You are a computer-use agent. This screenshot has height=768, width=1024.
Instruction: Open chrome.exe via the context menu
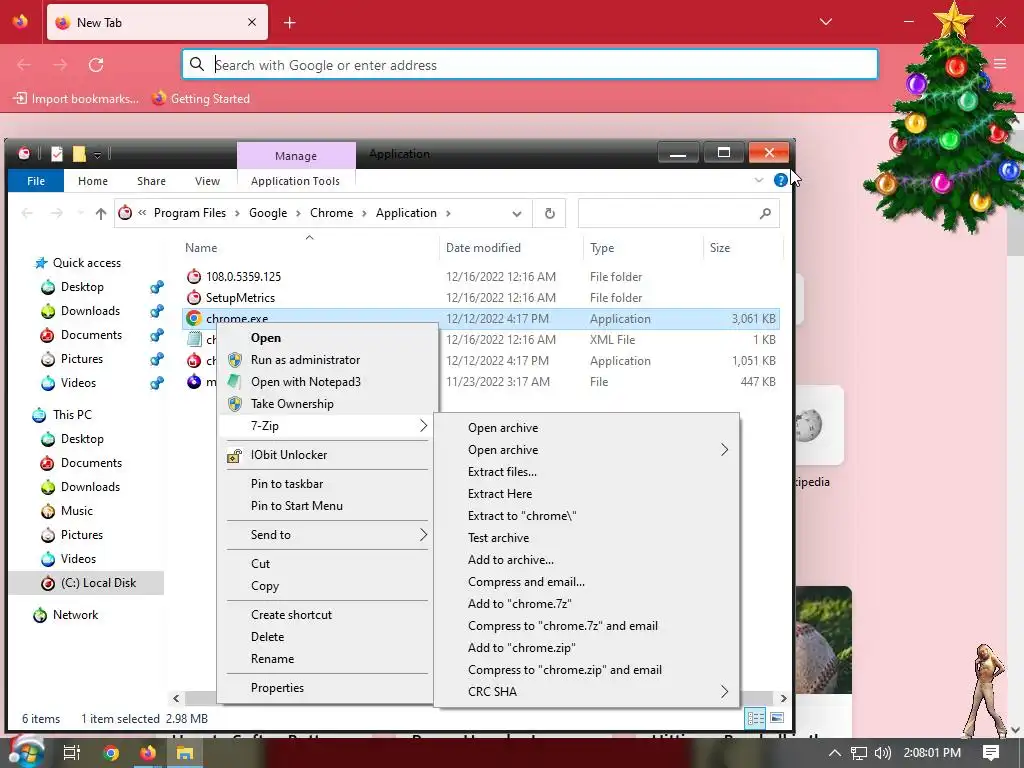click(x=265, y=338)
